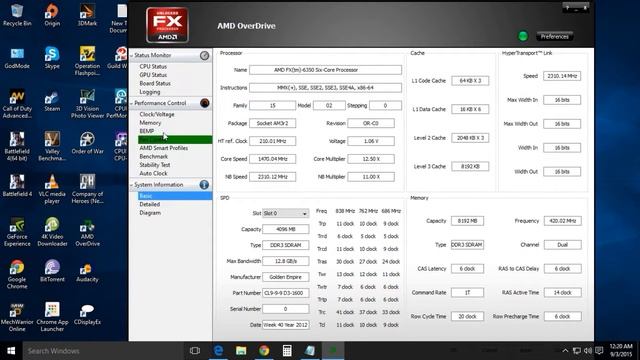Click the HyperTransport Speed value field
The width and height of the screenshot is (640, 360).
click(562, 76)
